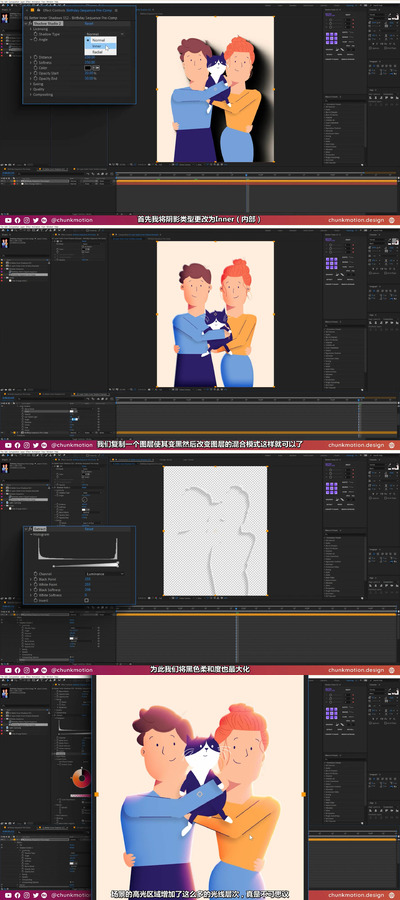Toggle the Color stopwatch
This screenshot has height=900, width=400.
36,68
